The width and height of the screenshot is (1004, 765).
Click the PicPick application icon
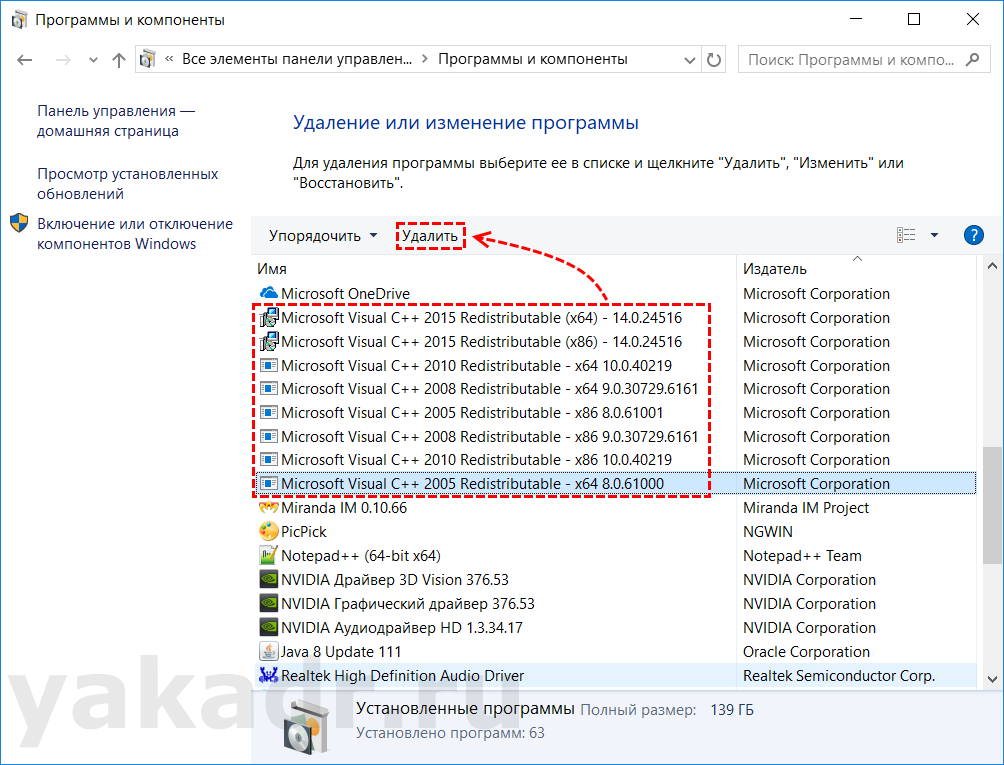268,532
